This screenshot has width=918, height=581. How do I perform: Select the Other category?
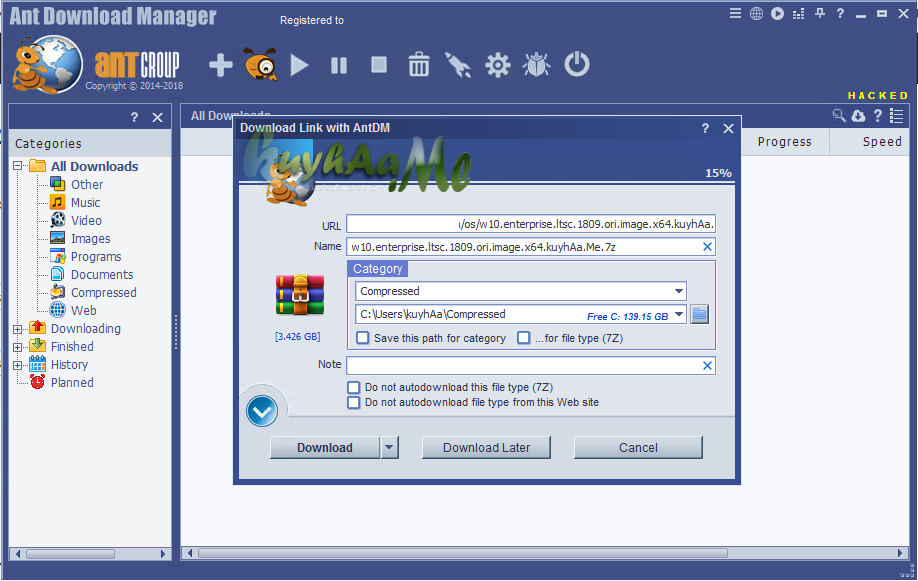click(87, 184)
